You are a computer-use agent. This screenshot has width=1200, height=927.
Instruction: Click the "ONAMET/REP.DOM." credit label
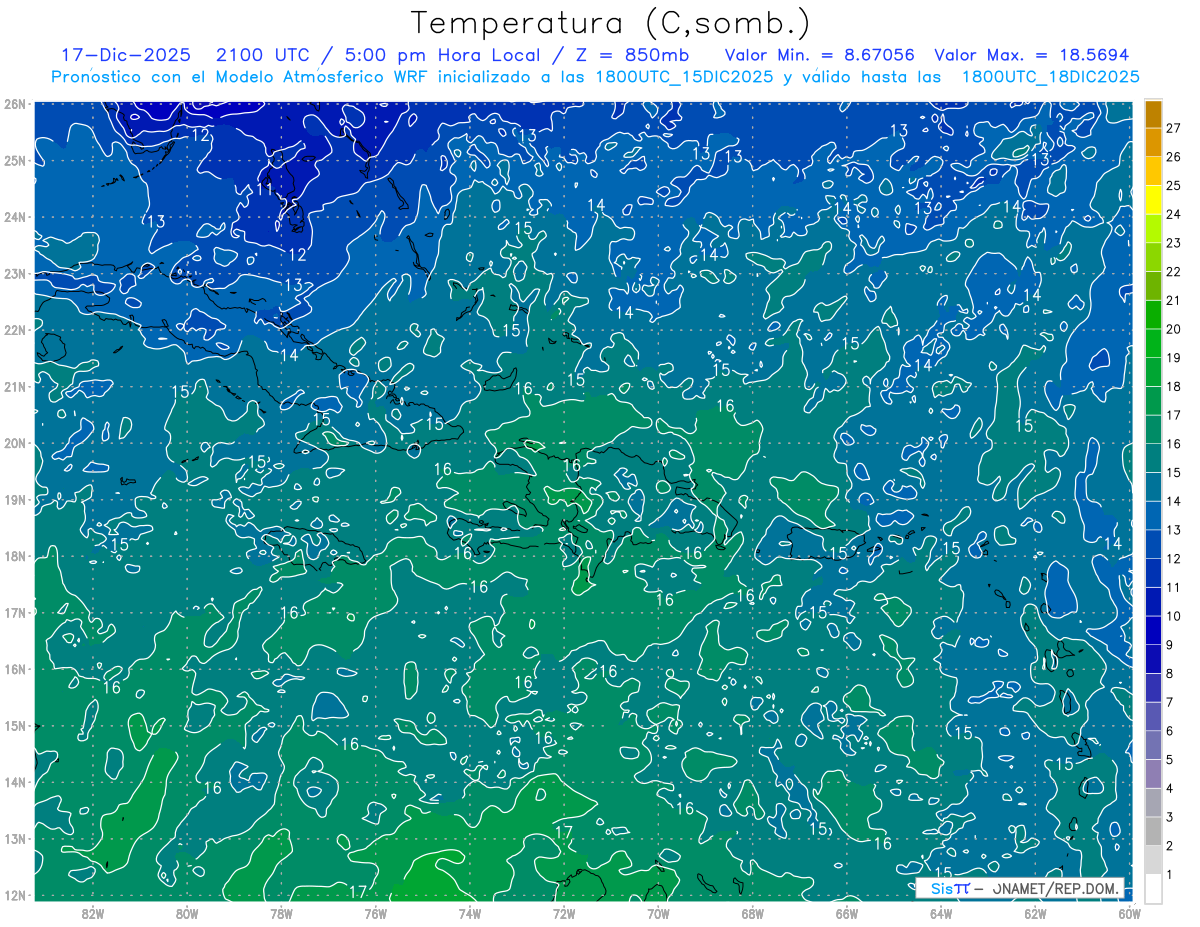(x=1056, y=888)
